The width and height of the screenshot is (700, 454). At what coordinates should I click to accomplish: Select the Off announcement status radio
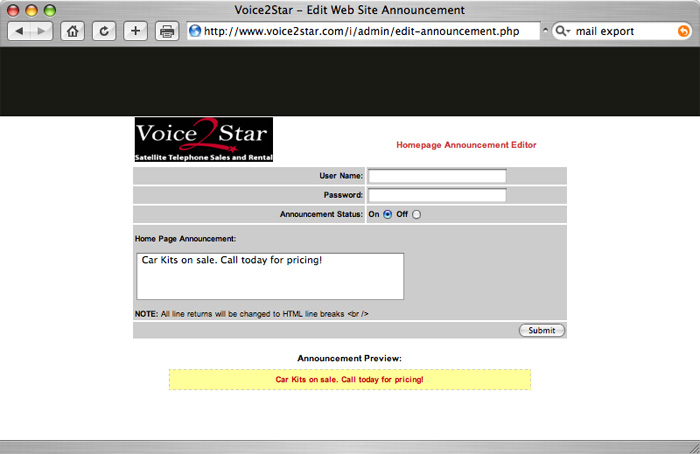tap(417, 214)
